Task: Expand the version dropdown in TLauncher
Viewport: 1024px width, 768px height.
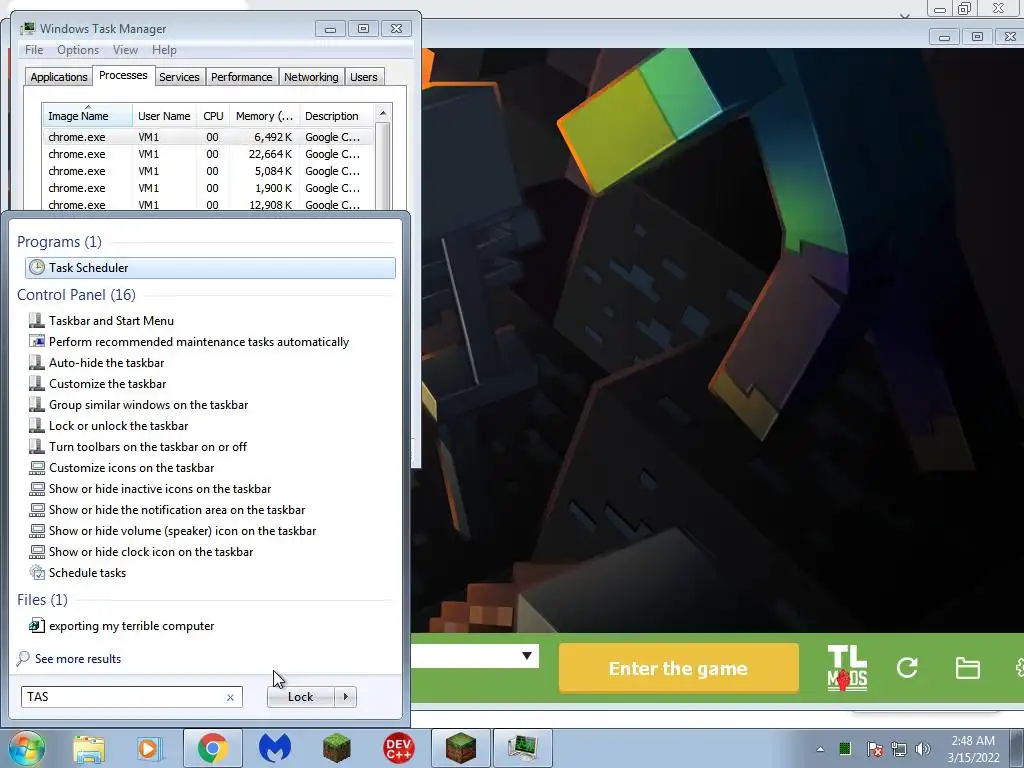Action: tap(526, 656)
